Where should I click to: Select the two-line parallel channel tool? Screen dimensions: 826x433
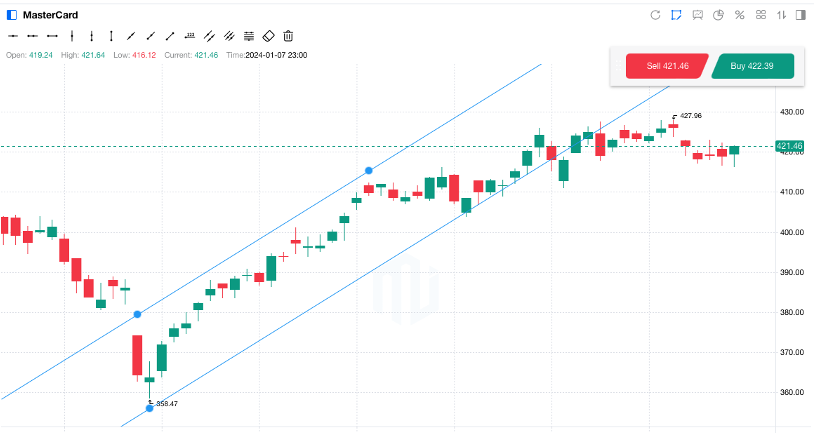(210, 36)
